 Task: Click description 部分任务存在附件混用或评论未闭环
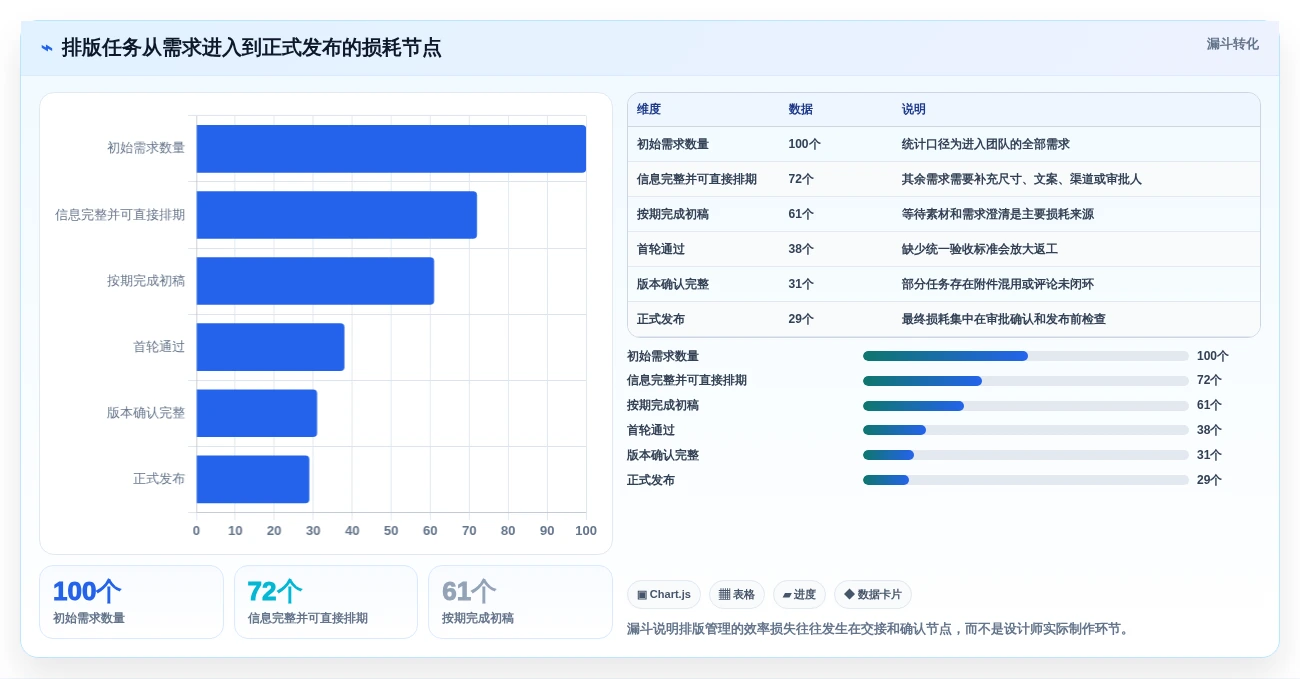tap(998, 284)
